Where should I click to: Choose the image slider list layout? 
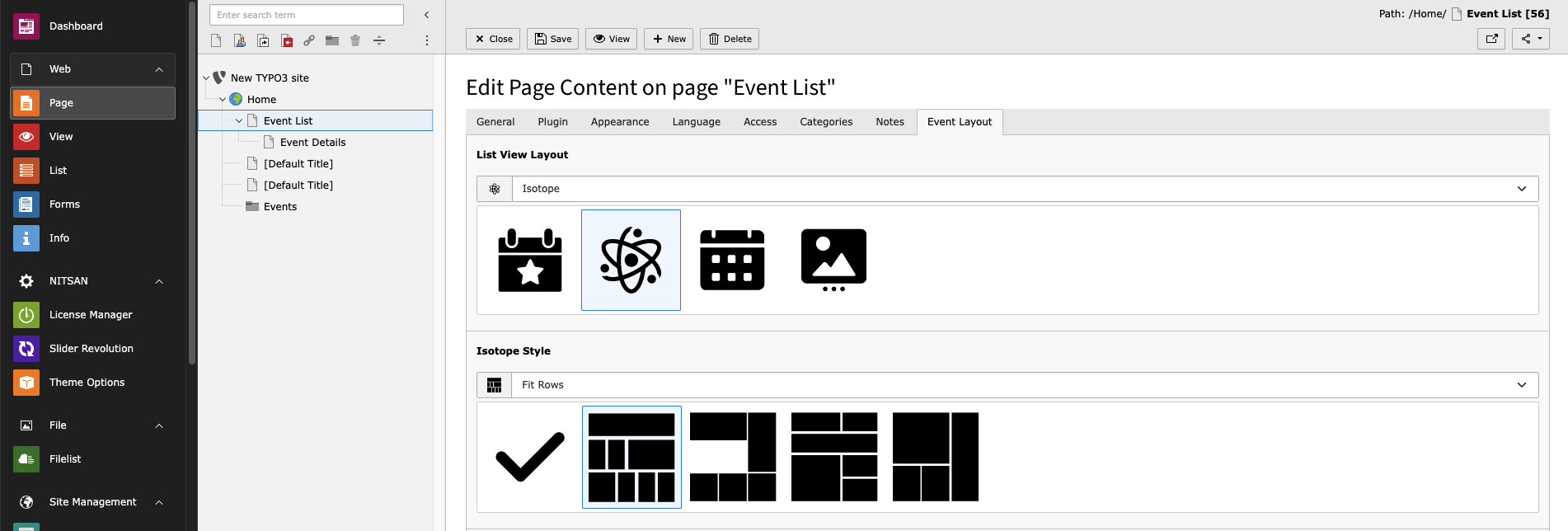click(x=833, y=261)
